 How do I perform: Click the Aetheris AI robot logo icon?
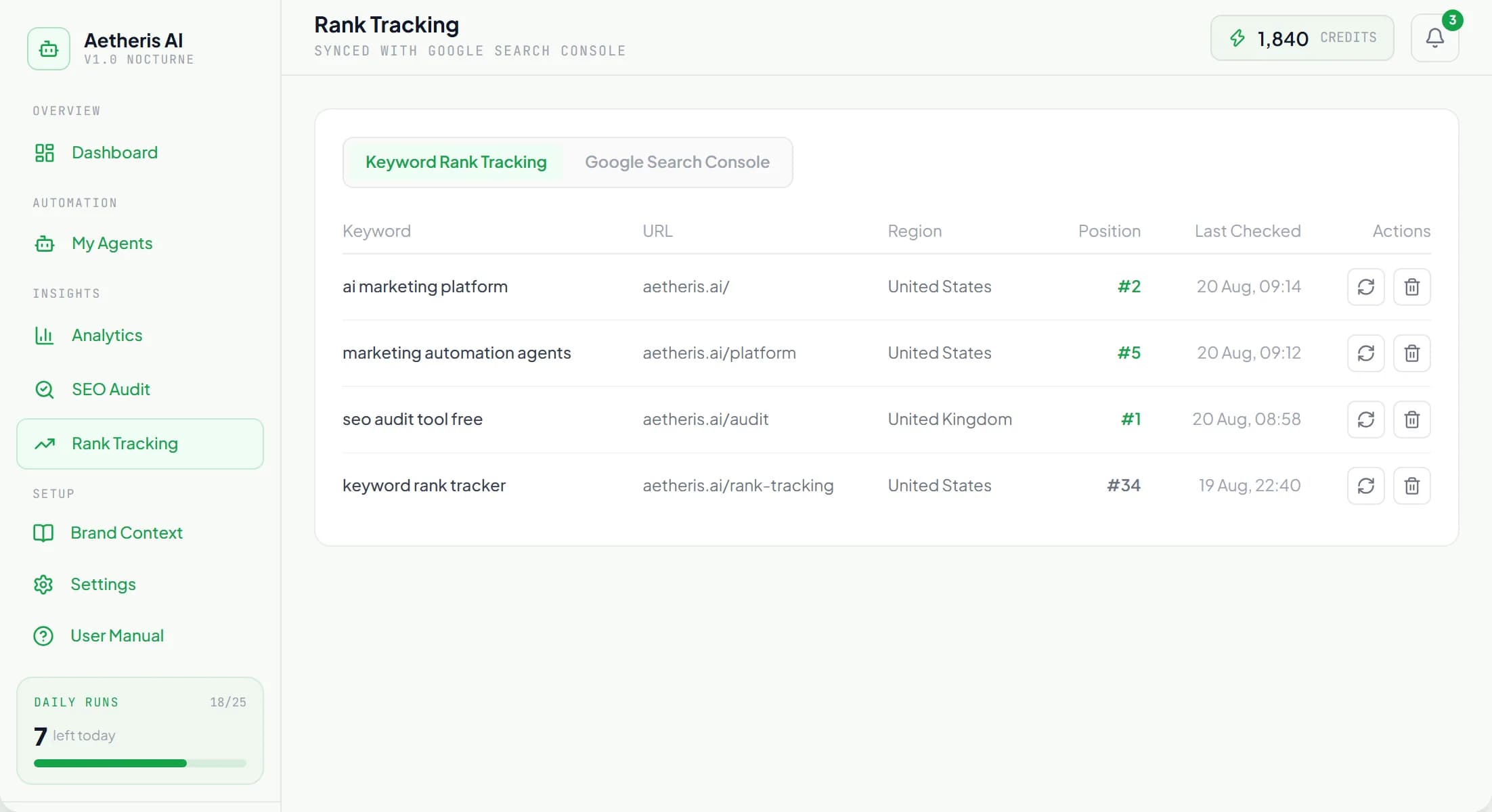(49, 49)
